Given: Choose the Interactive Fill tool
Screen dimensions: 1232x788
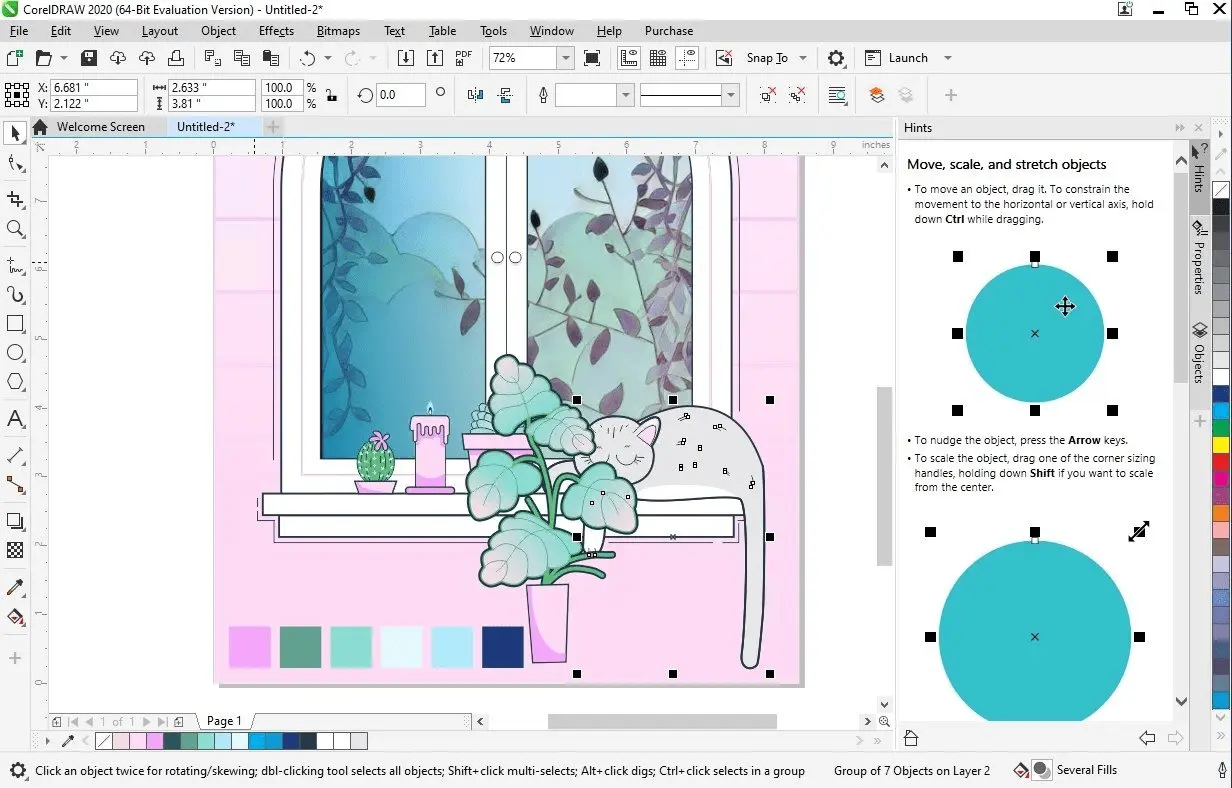Looking at the screenshot, I should click(15, 617).
